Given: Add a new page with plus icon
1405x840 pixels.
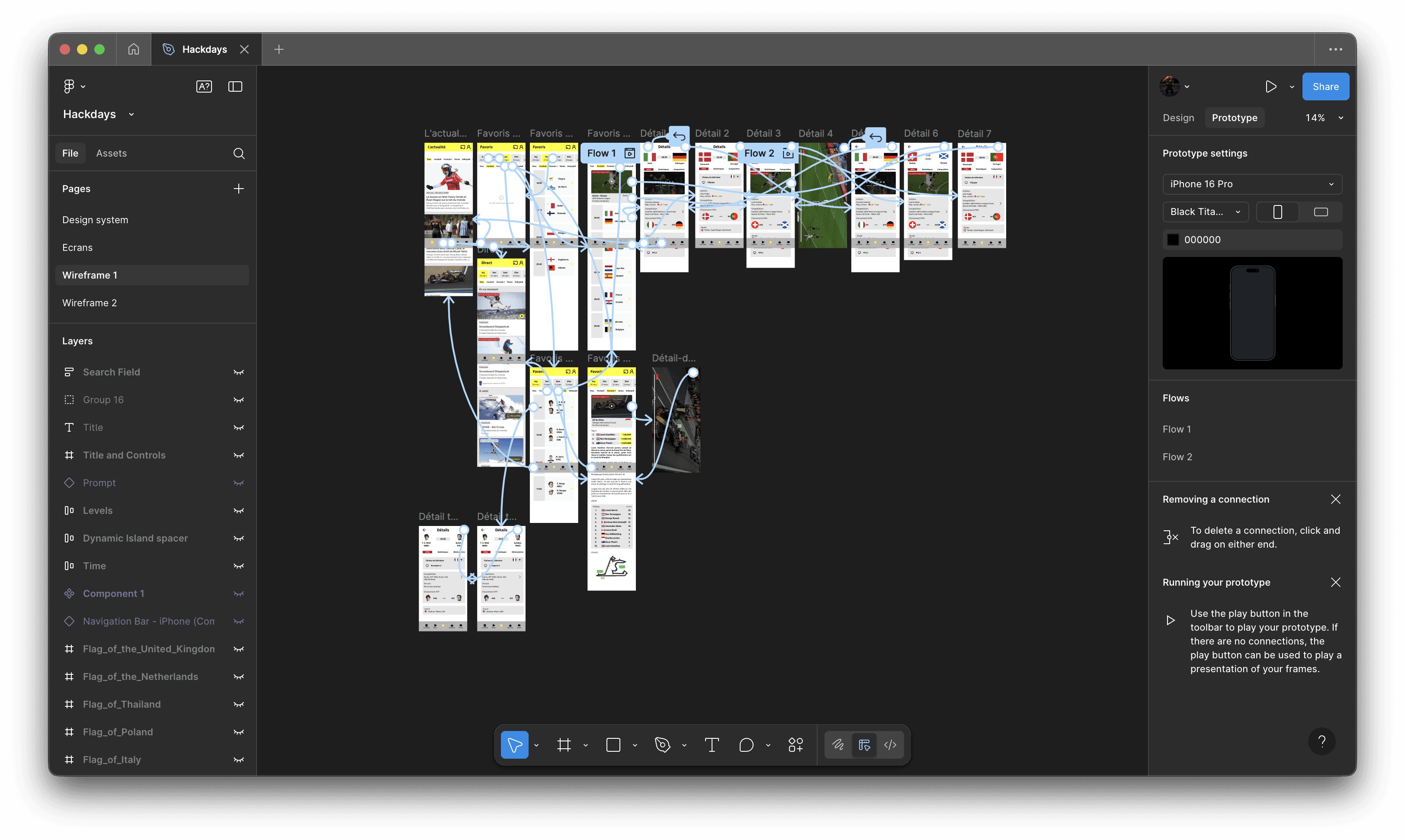Looking at the screenshot, I should 239,189.
